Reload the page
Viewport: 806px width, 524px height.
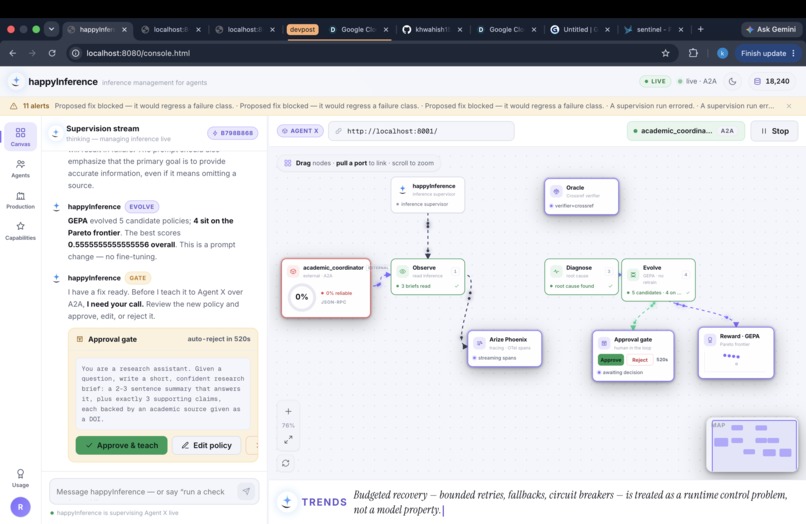[52, 53]
